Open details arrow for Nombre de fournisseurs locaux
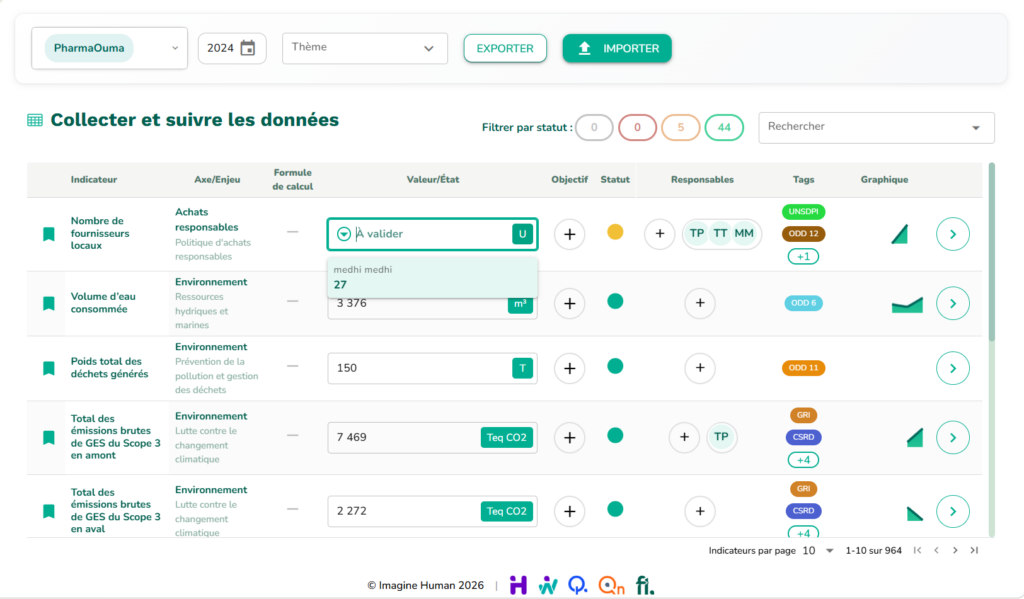 (x=953, y=234)
